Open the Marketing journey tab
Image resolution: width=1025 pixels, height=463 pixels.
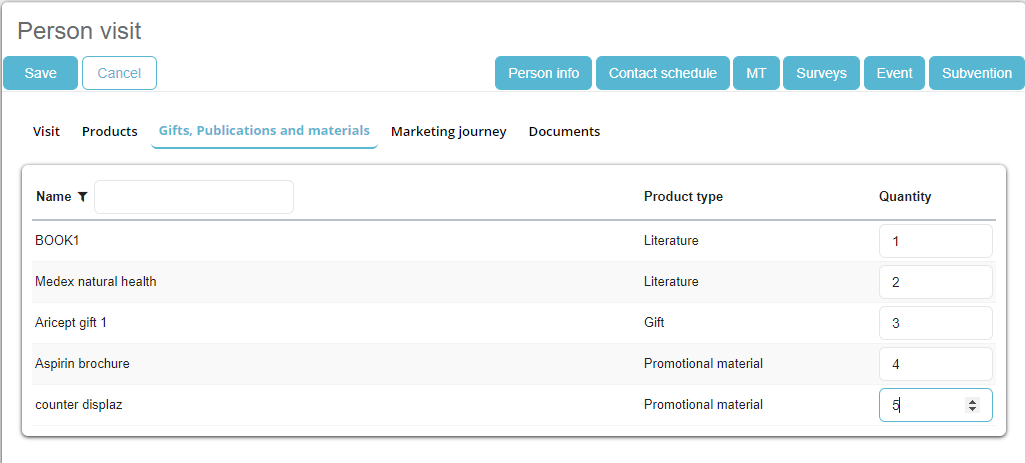click(x=448, y=131)
